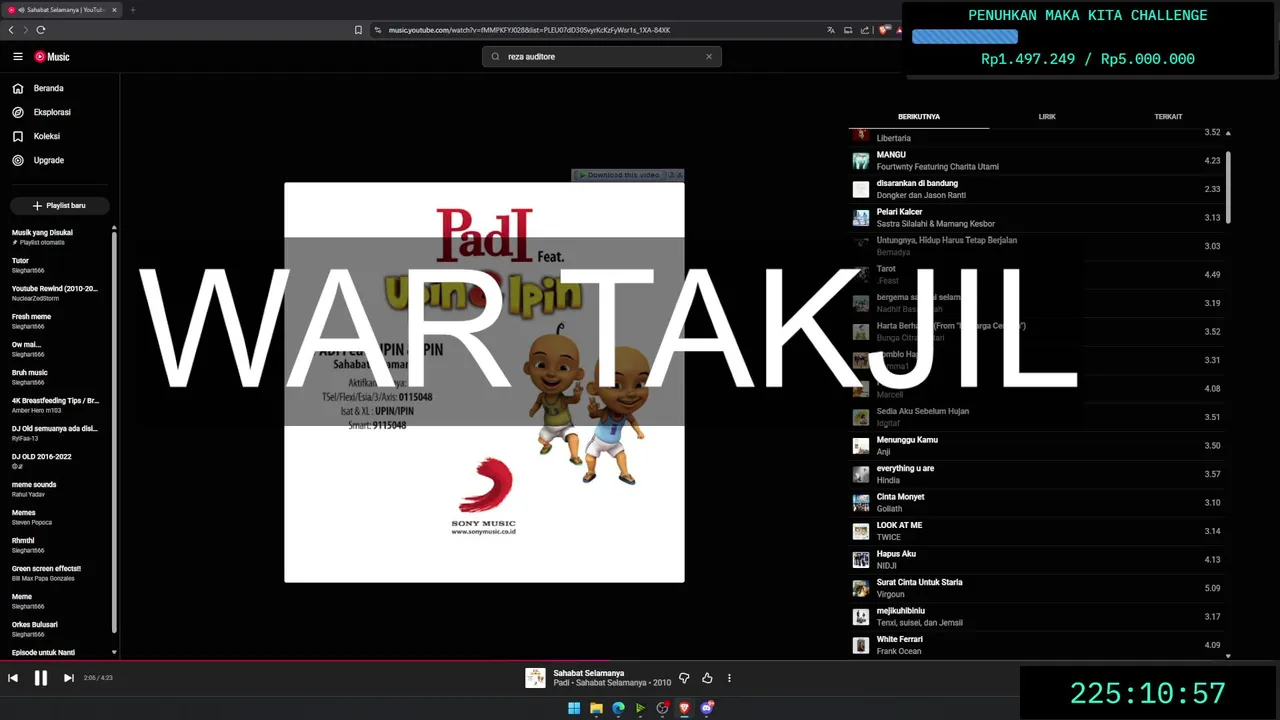Open the Koleksi library
This screenshot has height=720, width=1280.
point(47,136)
